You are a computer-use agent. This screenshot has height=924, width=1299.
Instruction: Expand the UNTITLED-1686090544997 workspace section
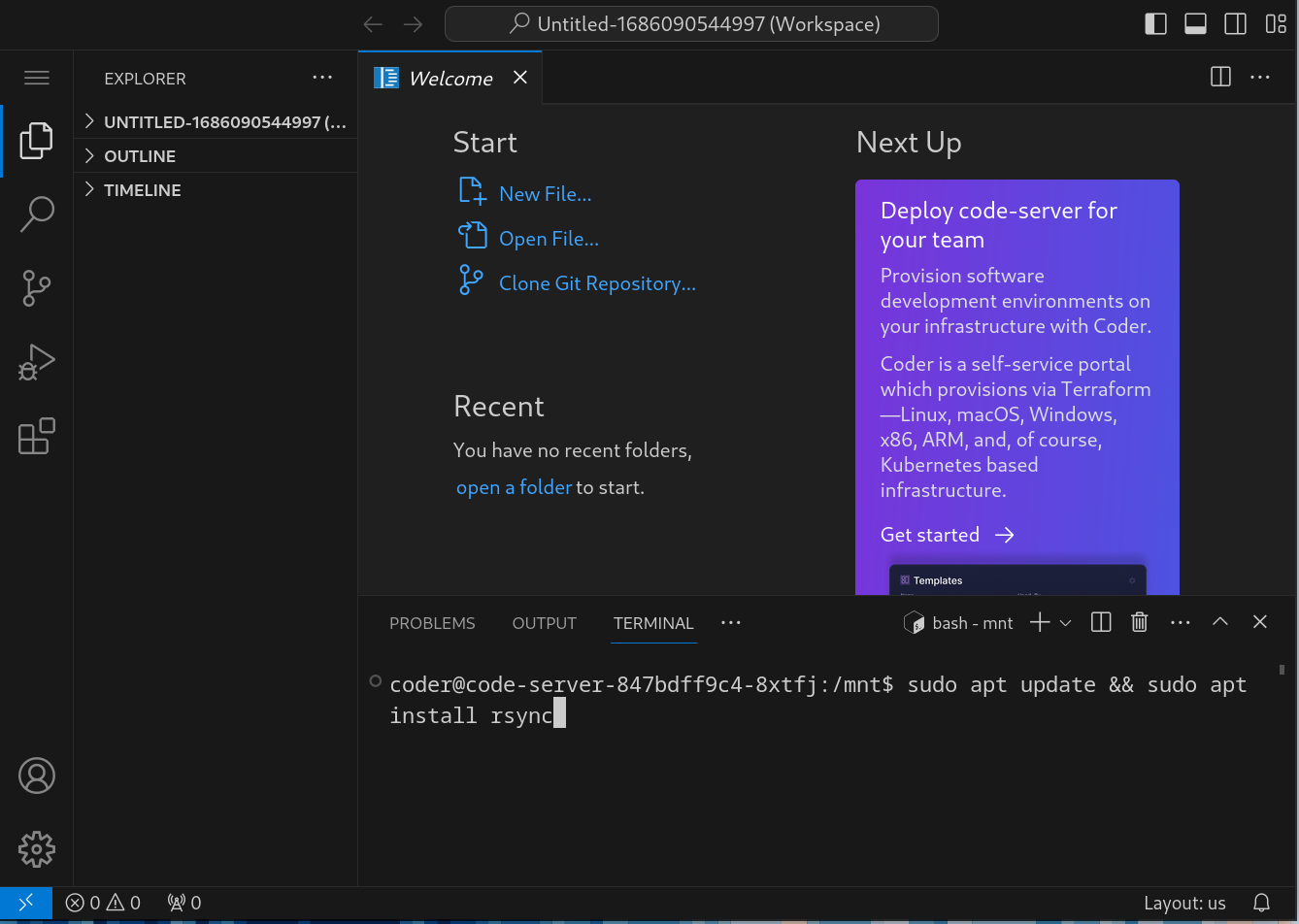point(216,122)
